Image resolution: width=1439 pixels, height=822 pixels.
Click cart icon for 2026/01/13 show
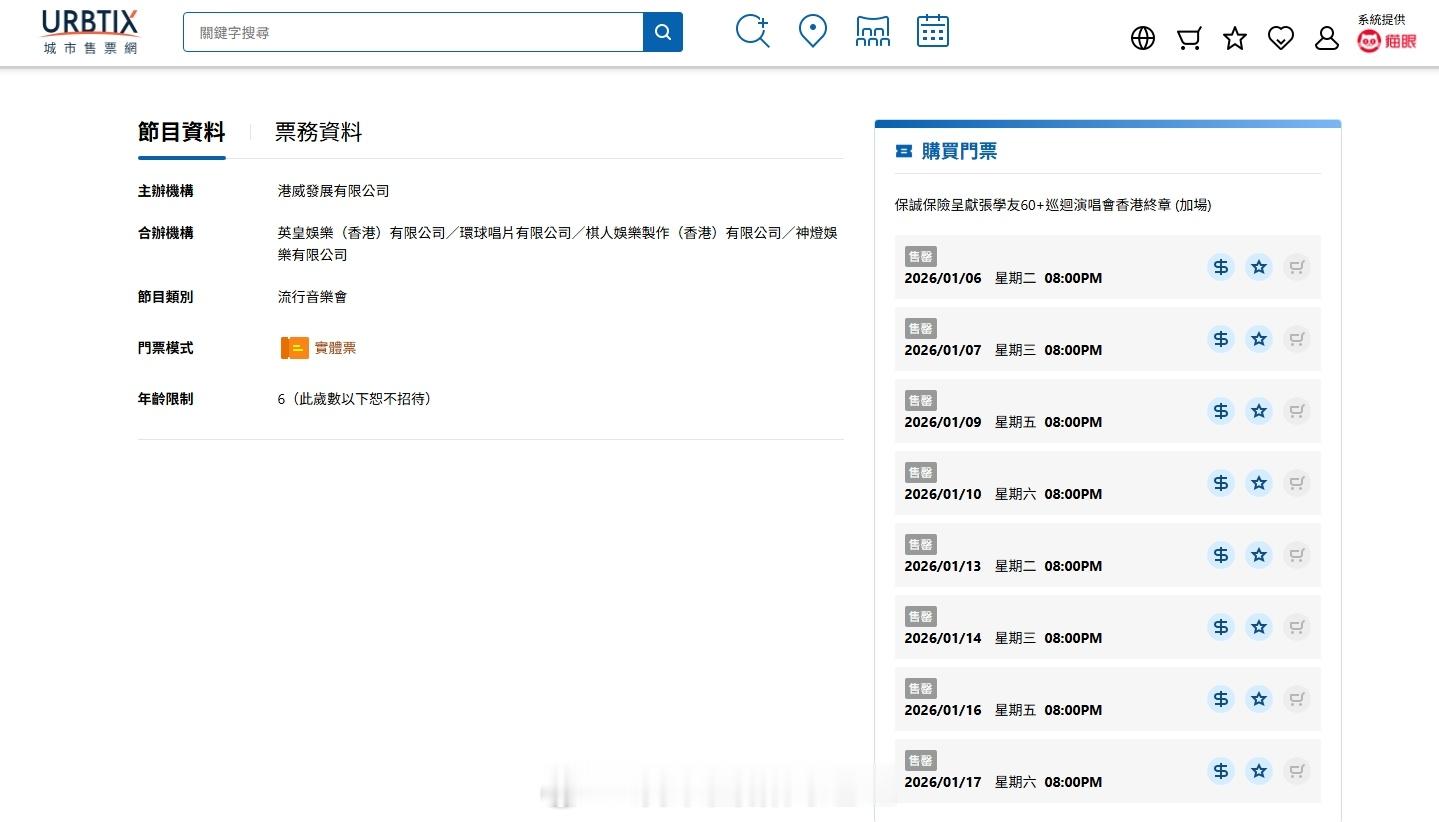[1297, 555]
